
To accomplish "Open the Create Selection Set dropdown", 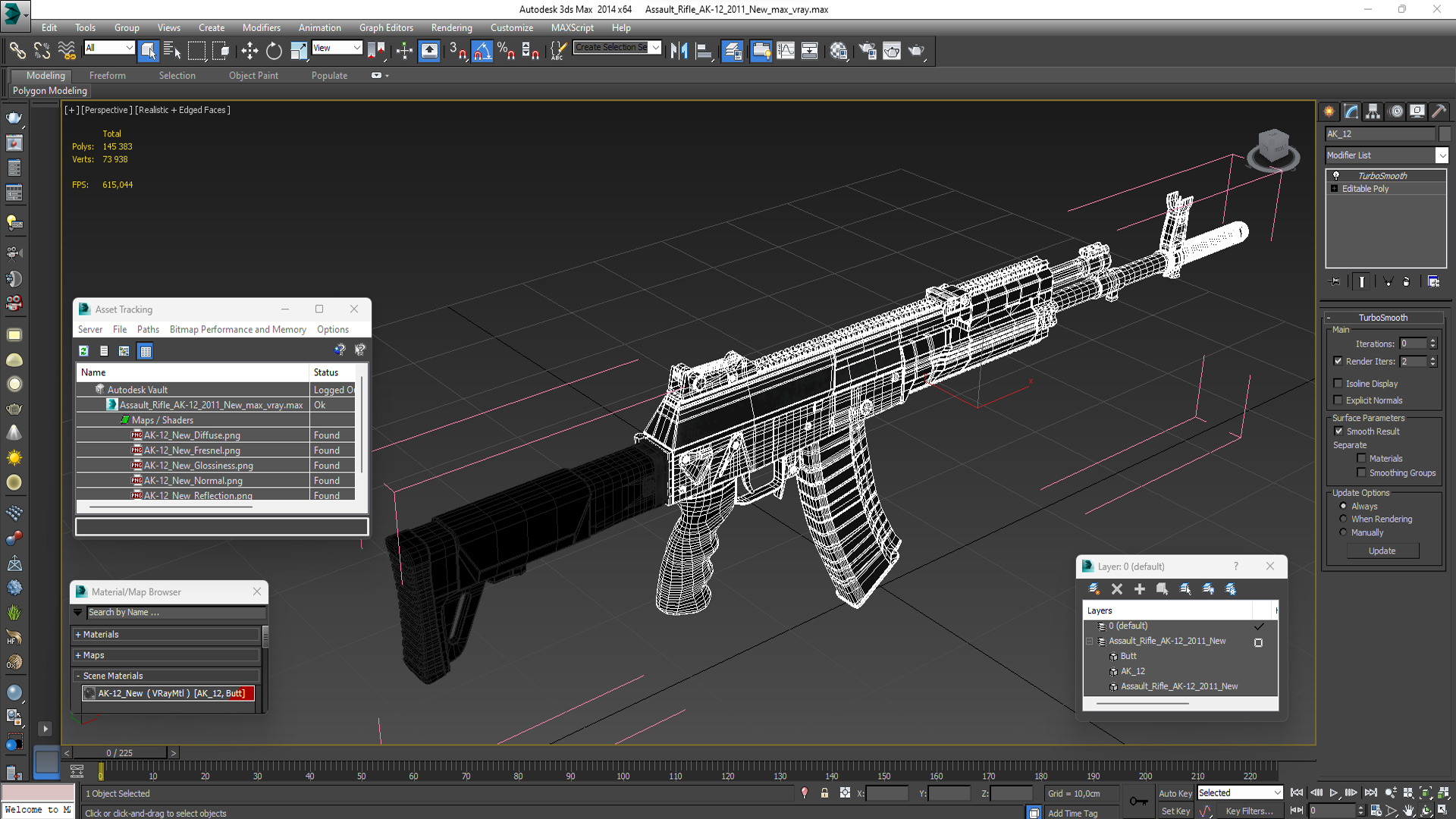I will pyautogui.click(x=655, y=47).
